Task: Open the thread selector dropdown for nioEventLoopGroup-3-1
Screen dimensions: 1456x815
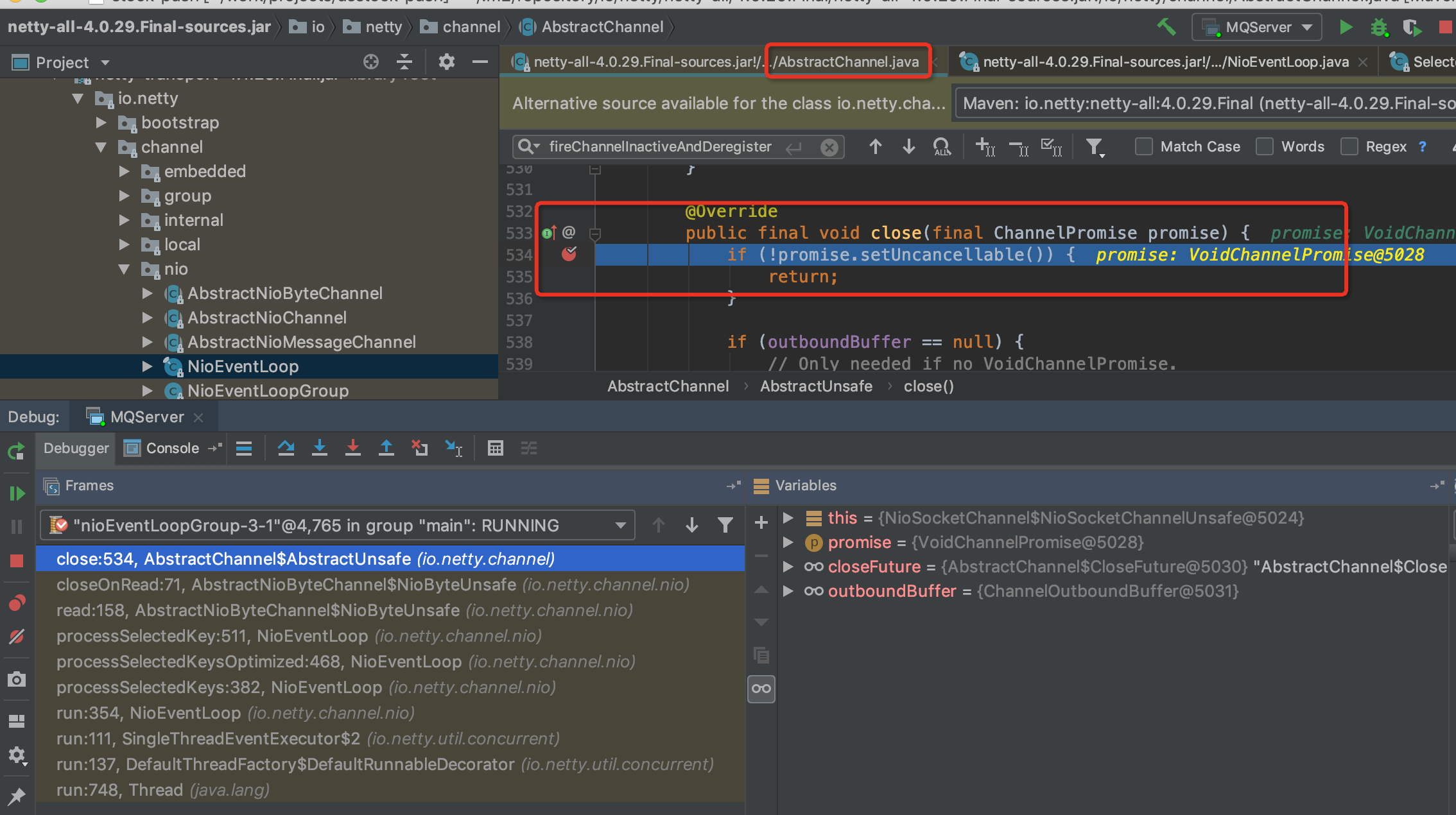Action: (x=338, y=526)
